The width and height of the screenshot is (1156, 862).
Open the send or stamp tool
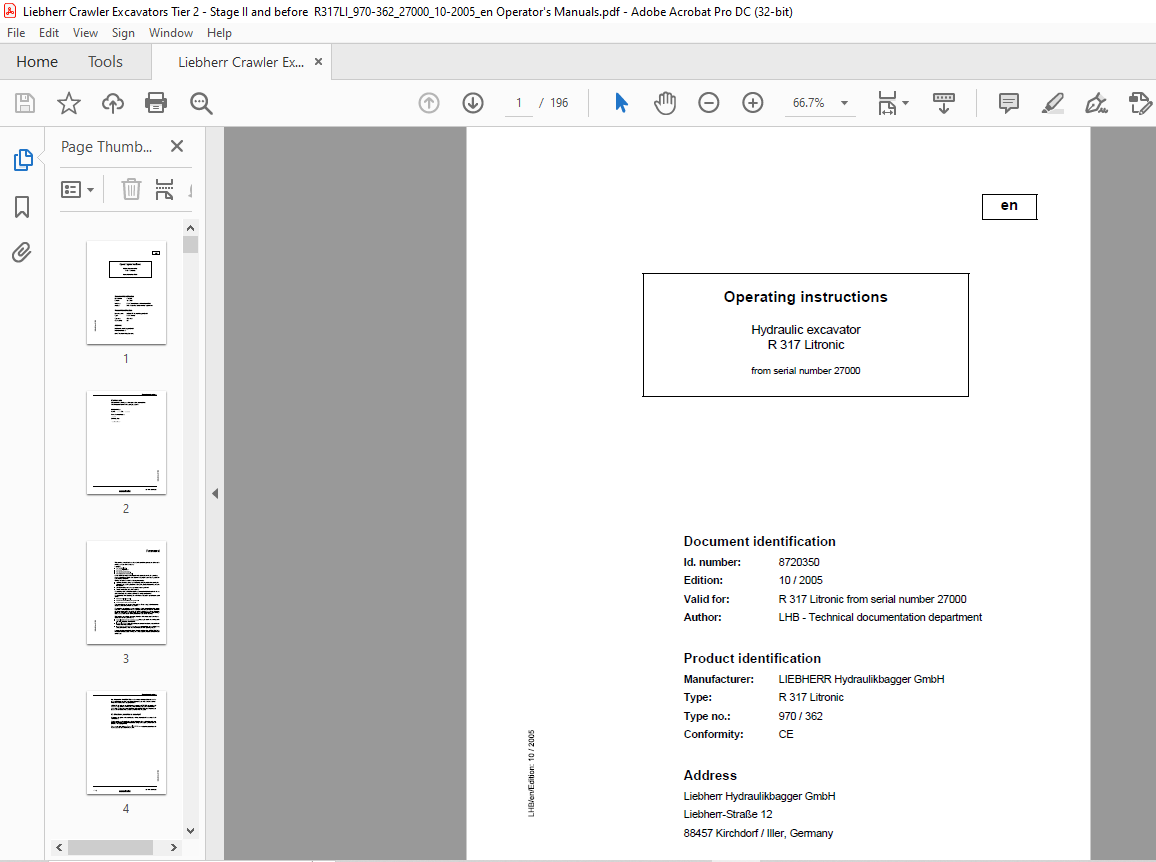pos(1140,103)
